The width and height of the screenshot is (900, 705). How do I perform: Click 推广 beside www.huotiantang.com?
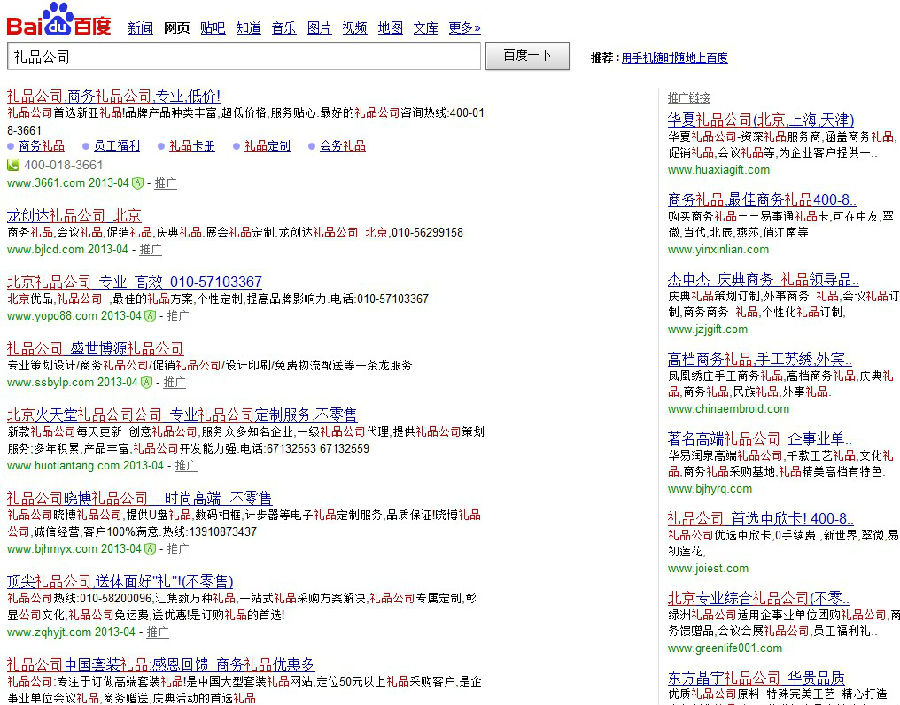pyautogui.click(x=186, y=466)
